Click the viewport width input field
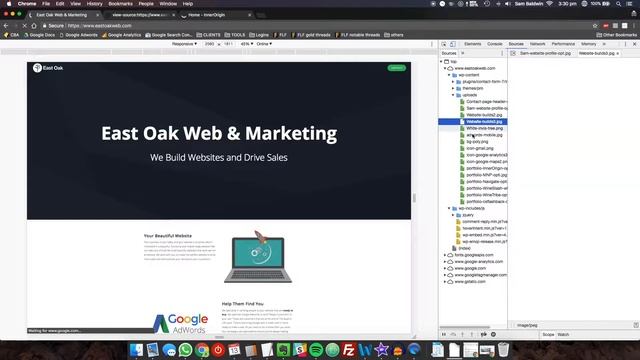Screen dimensions: 640x360 pyautogui.click(x=209, y=44)
